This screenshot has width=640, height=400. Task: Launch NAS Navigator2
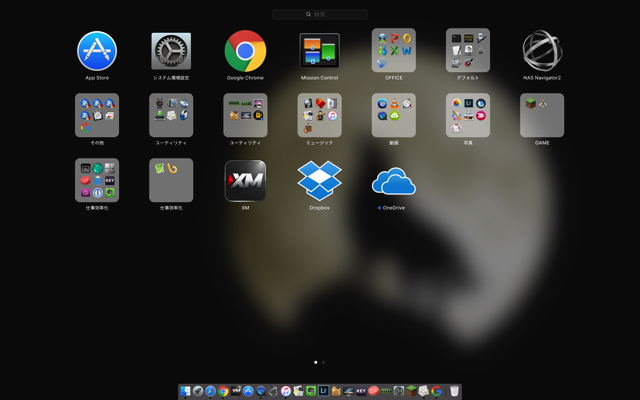[542, 51]
